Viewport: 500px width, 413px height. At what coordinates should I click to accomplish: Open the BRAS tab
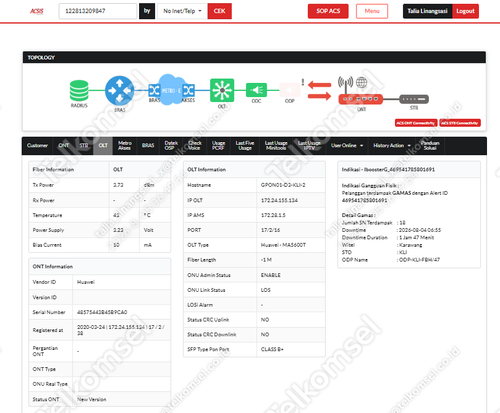148,146
